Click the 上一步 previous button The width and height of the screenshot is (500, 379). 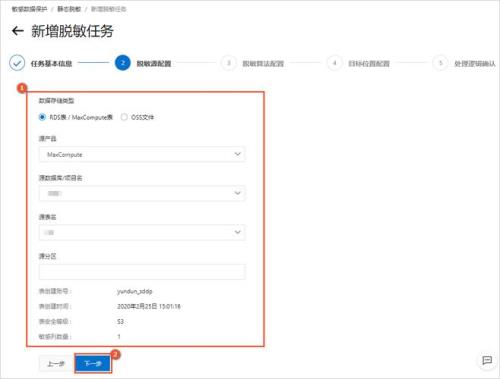point(56,363)
